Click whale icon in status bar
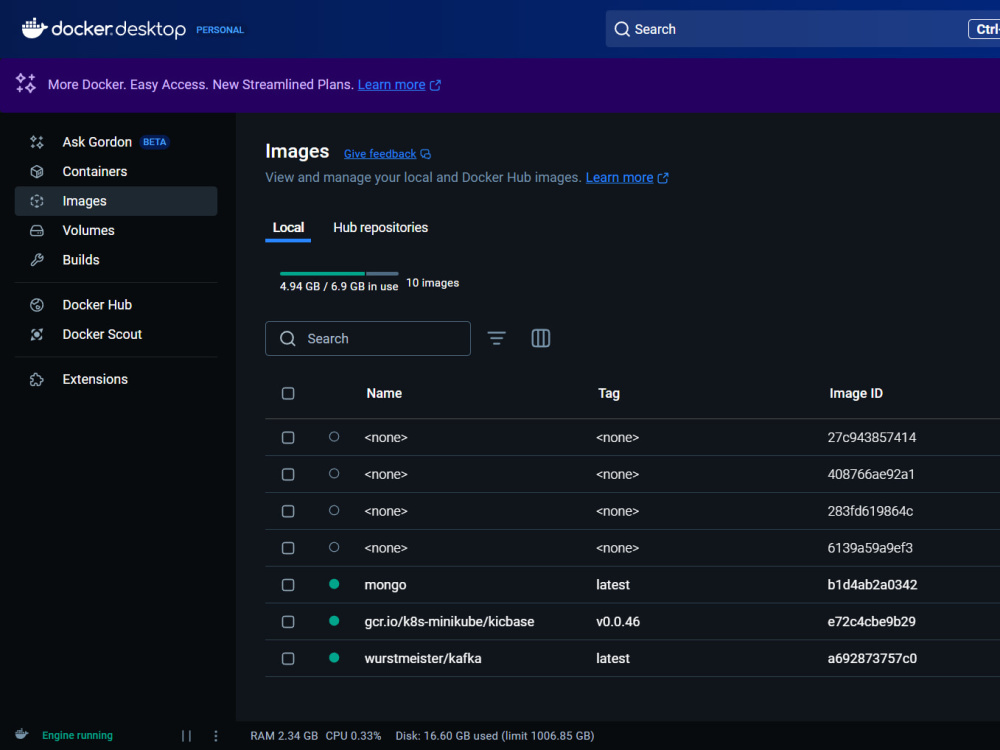 [22, 734]
